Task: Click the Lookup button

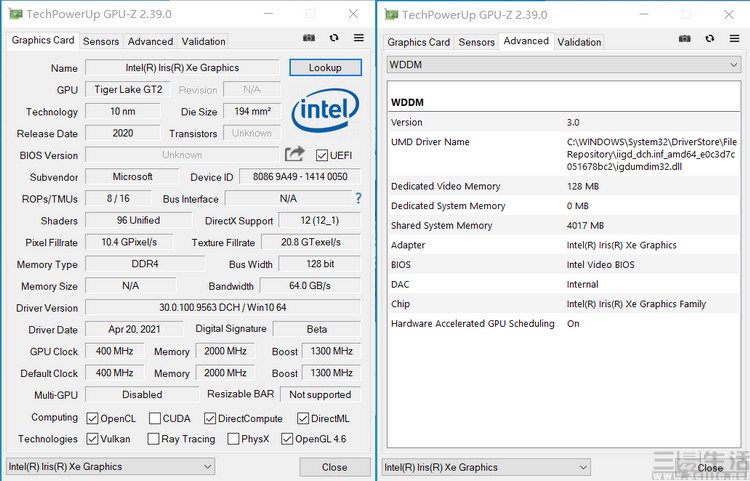Action: pyautogui.click(x=325, y=67)
